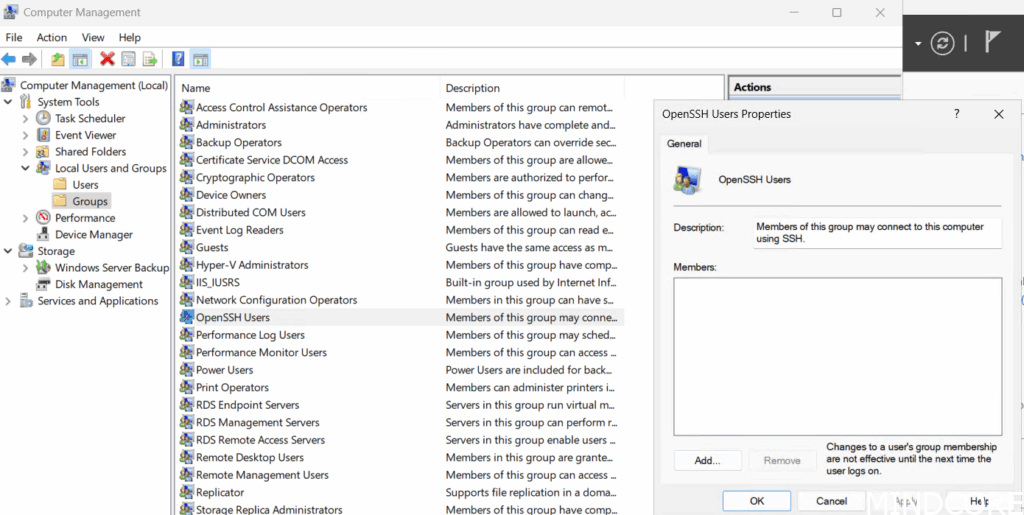Toggle the Show/Hide Action Pane icon
The image size is (1024, 515).
point(200,59)
